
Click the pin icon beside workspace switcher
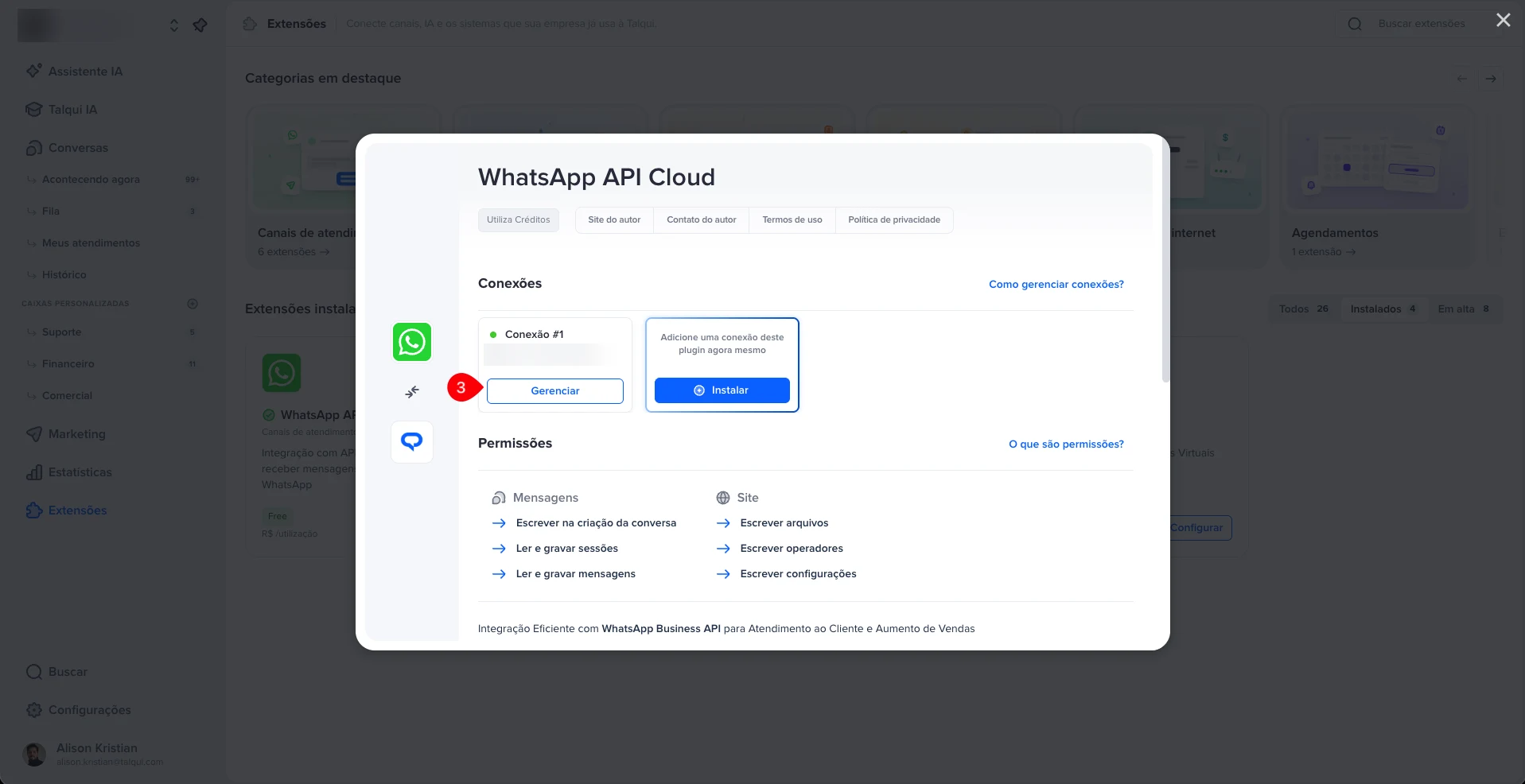pos(200,25)
